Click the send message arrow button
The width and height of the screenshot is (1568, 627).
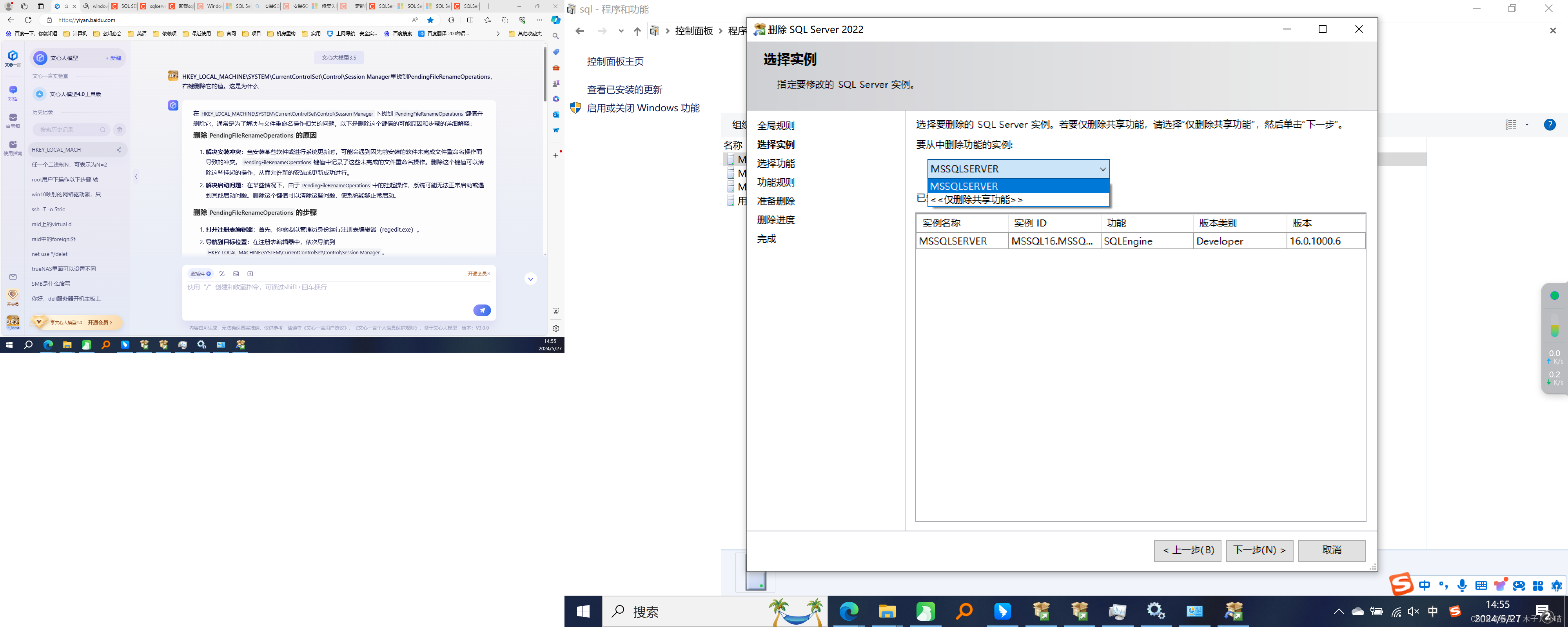pyautogui.click(x=481, y=310)
